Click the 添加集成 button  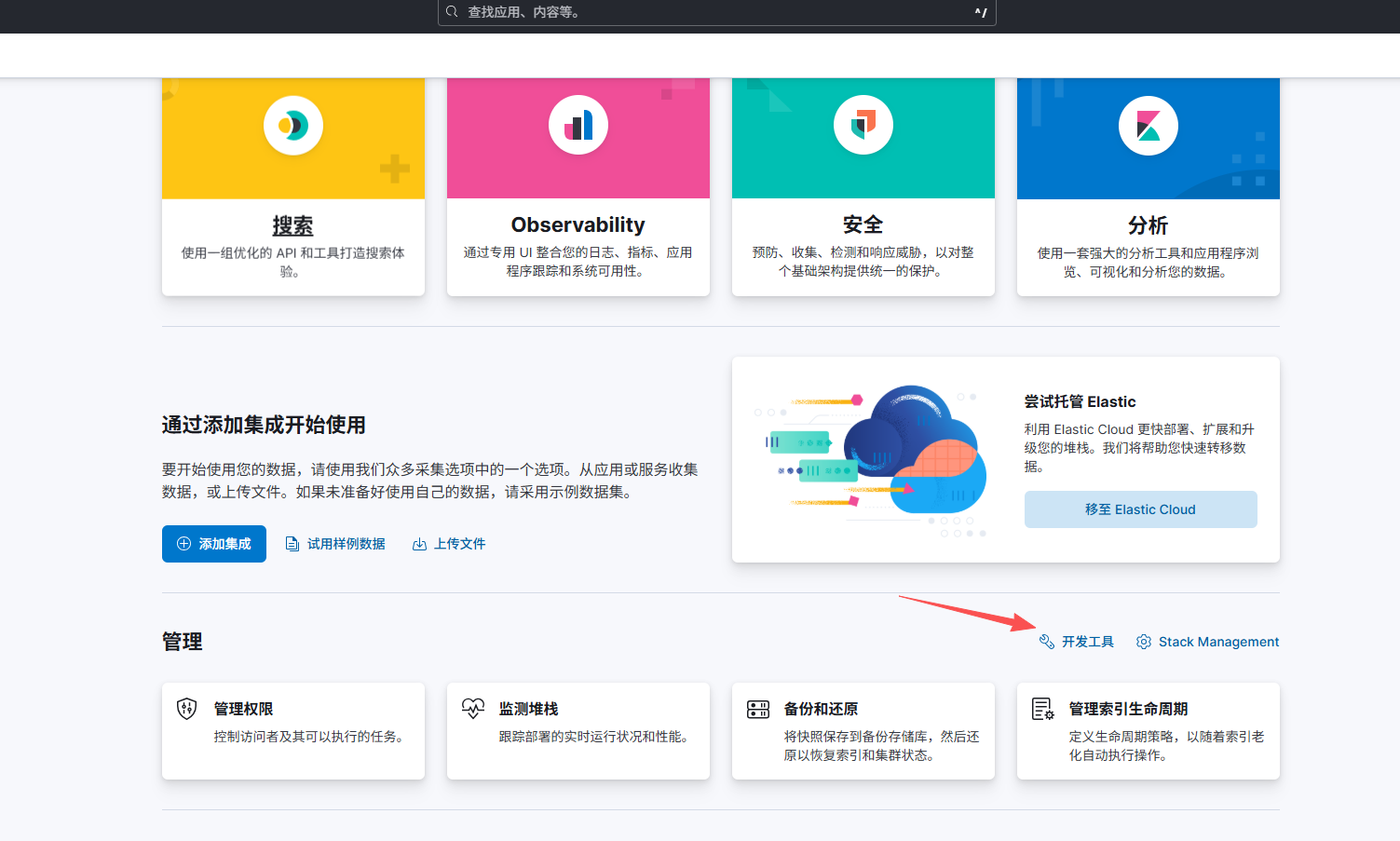[x=214, y=544]
